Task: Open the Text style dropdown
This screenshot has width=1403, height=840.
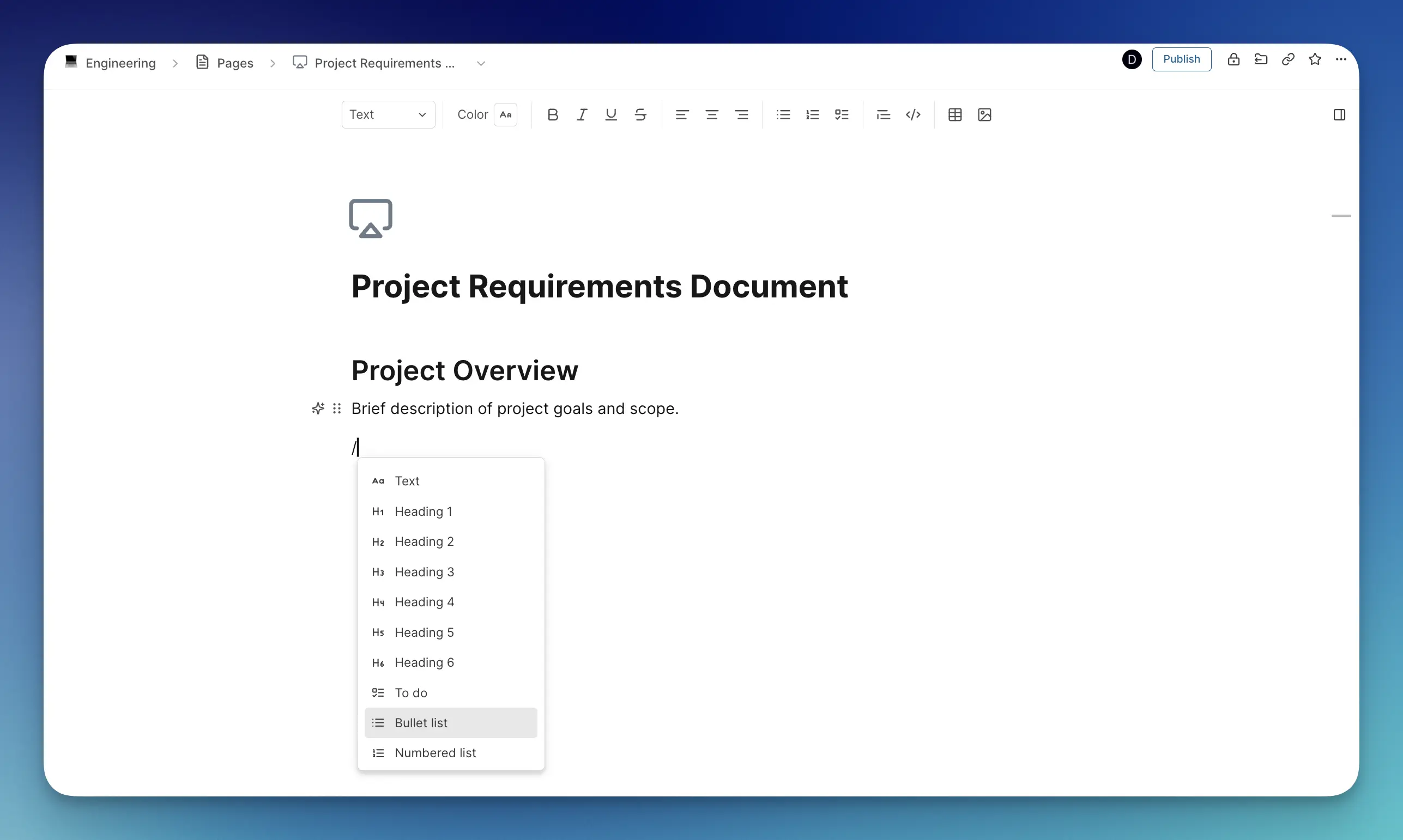Action: click(389, 115)
